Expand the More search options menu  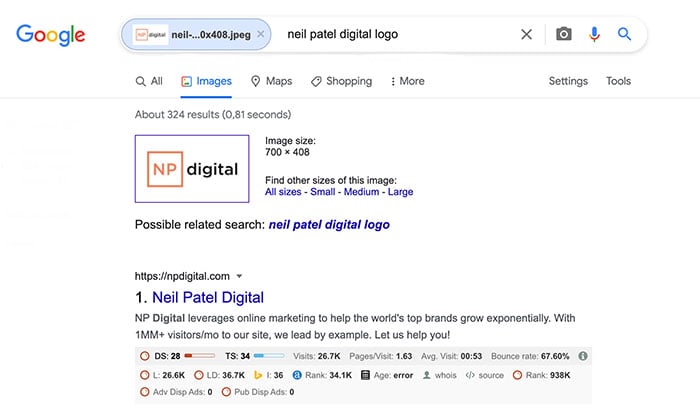[x=407, y=81]
